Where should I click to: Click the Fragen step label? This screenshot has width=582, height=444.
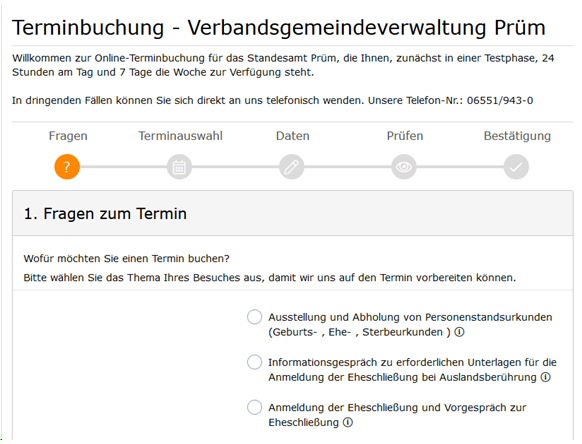pos(68,136)
